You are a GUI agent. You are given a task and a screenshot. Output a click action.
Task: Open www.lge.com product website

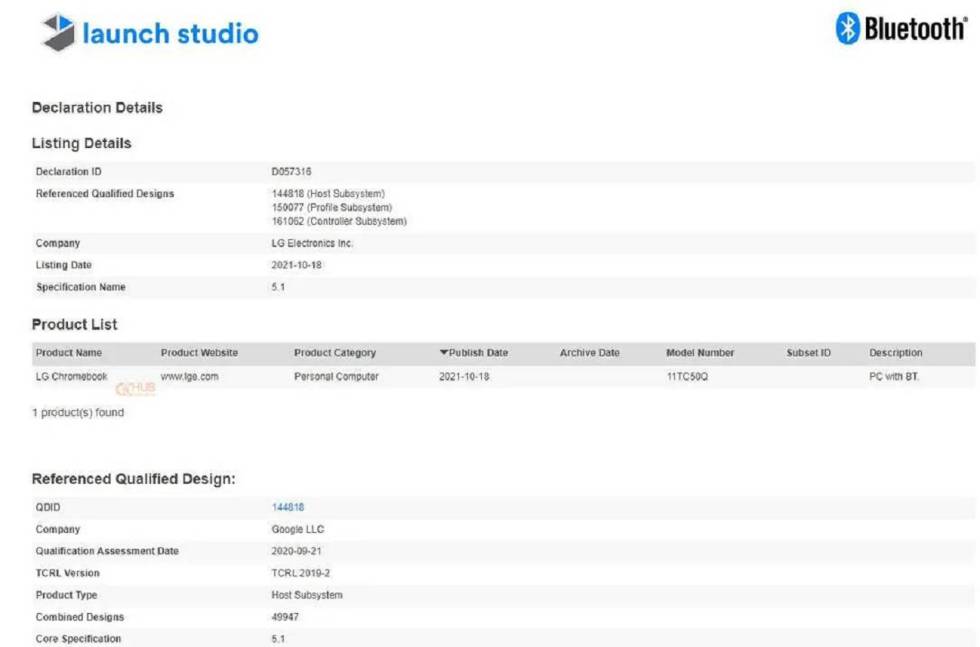[189, 376]
